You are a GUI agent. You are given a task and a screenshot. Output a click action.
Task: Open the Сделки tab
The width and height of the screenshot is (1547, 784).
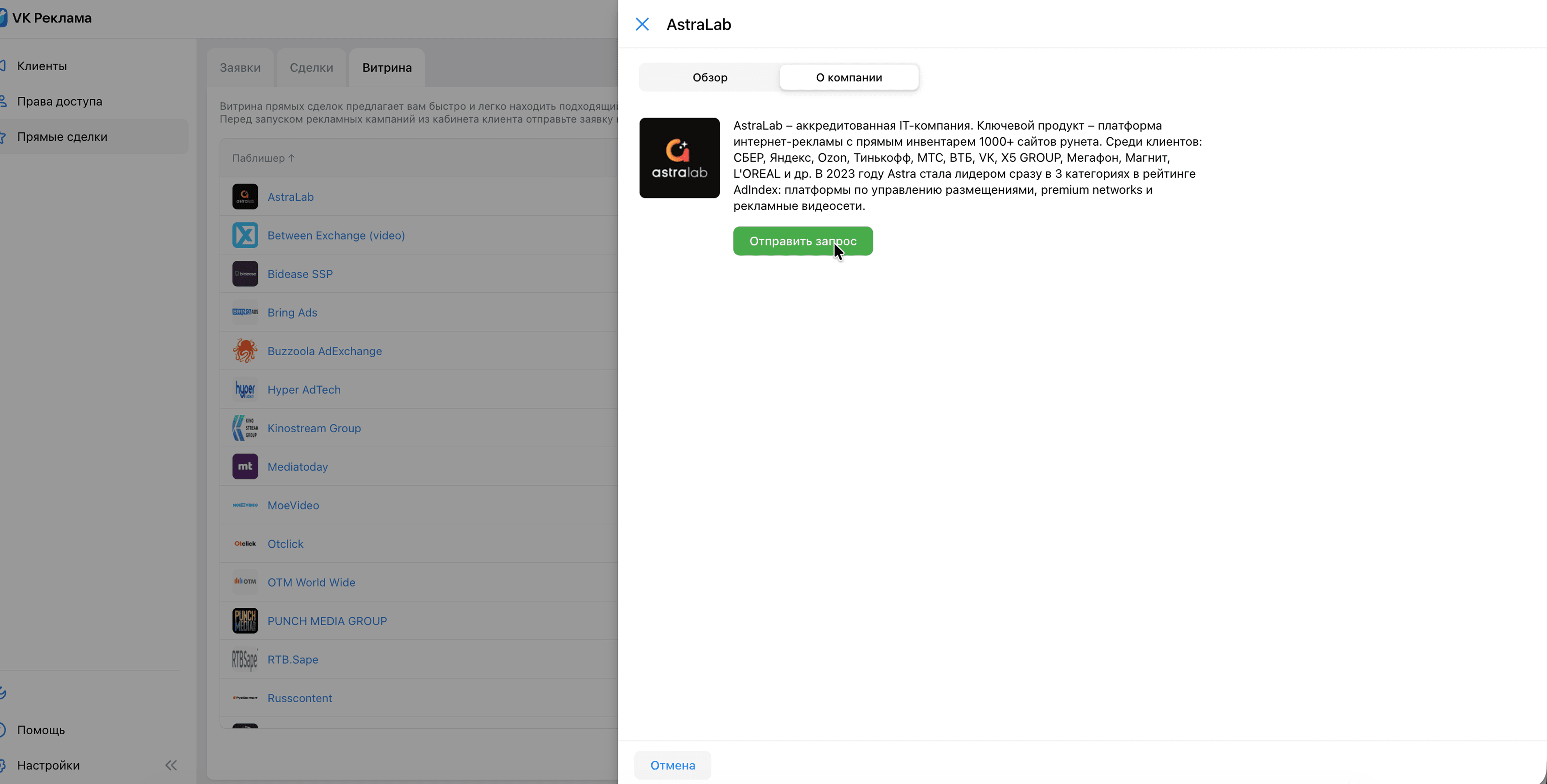311,68
